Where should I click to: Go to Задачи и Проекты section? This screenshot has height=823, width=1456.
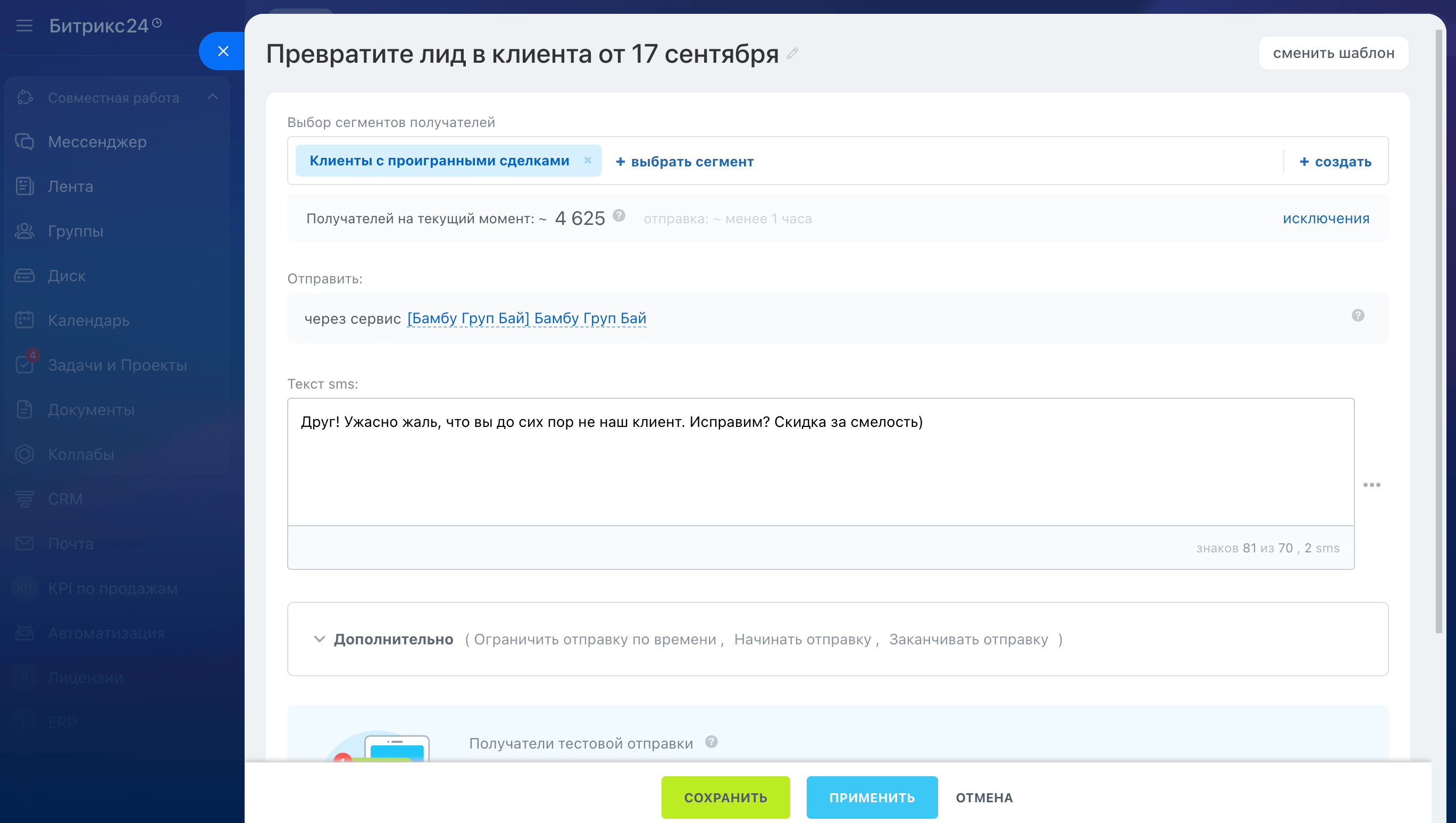[117, 365]
